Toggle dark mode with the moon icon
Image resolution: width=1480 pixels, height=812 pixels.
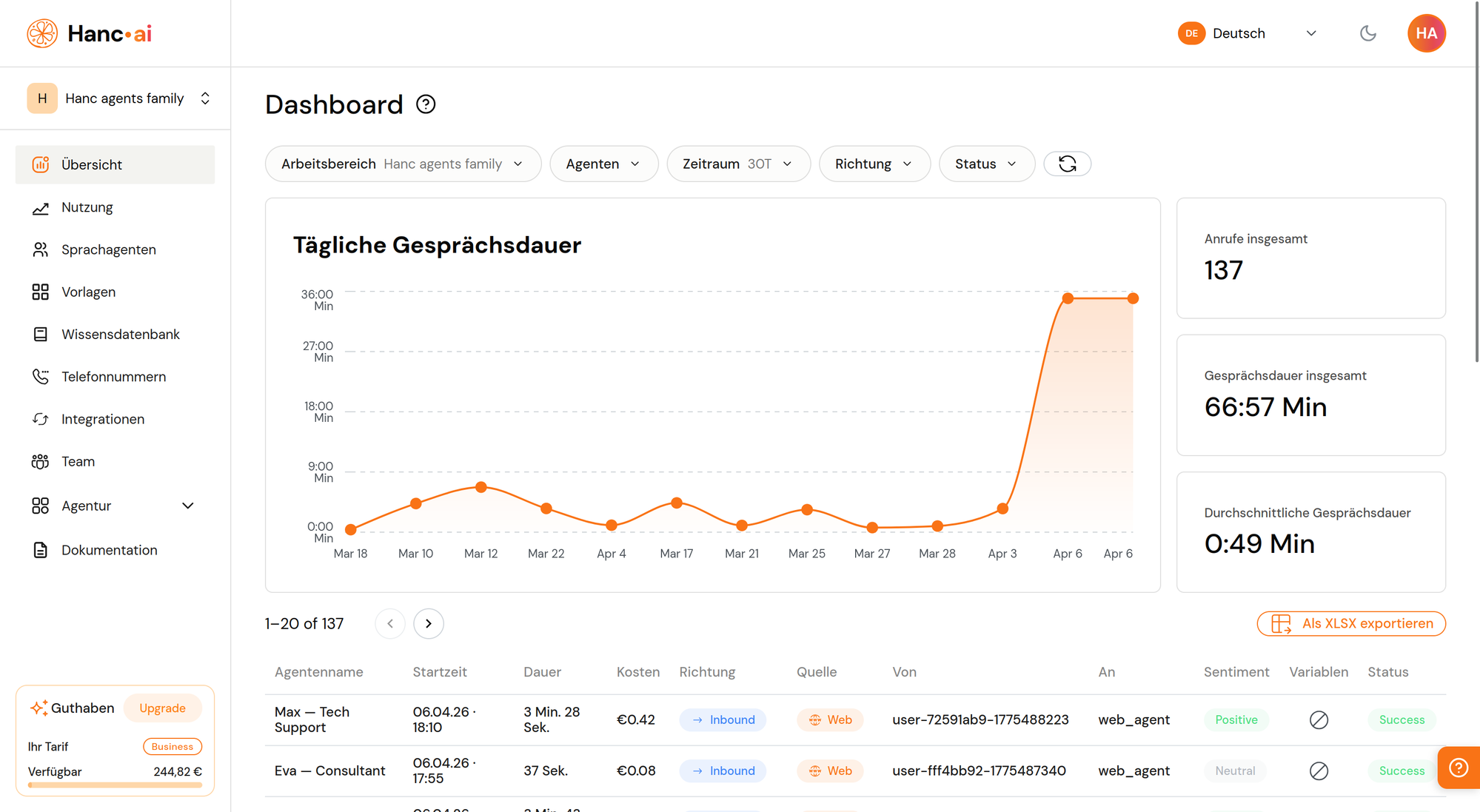1367,33
